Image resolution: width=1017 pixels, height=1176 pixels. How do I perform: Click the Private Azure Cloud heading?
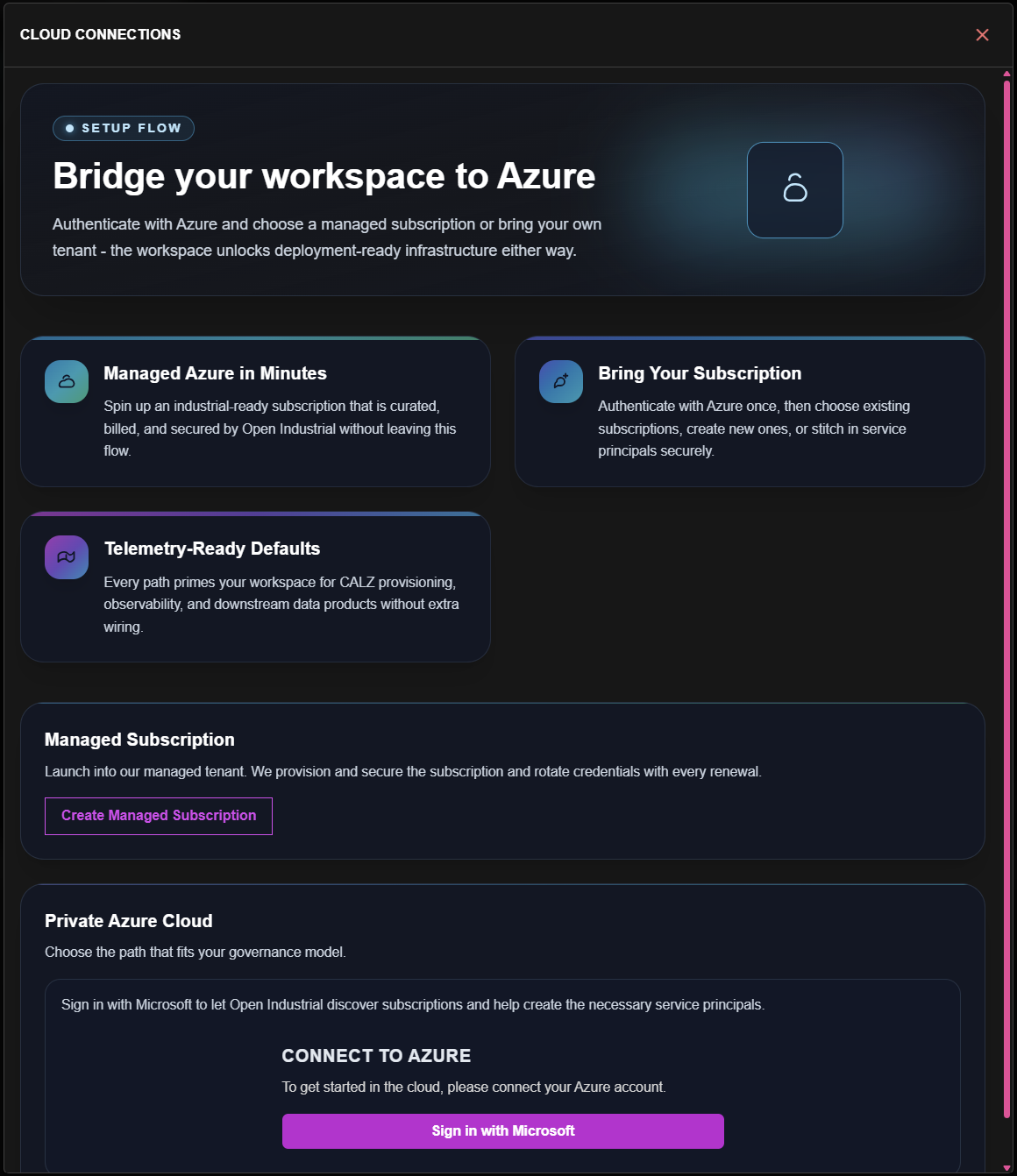point(129,921)
